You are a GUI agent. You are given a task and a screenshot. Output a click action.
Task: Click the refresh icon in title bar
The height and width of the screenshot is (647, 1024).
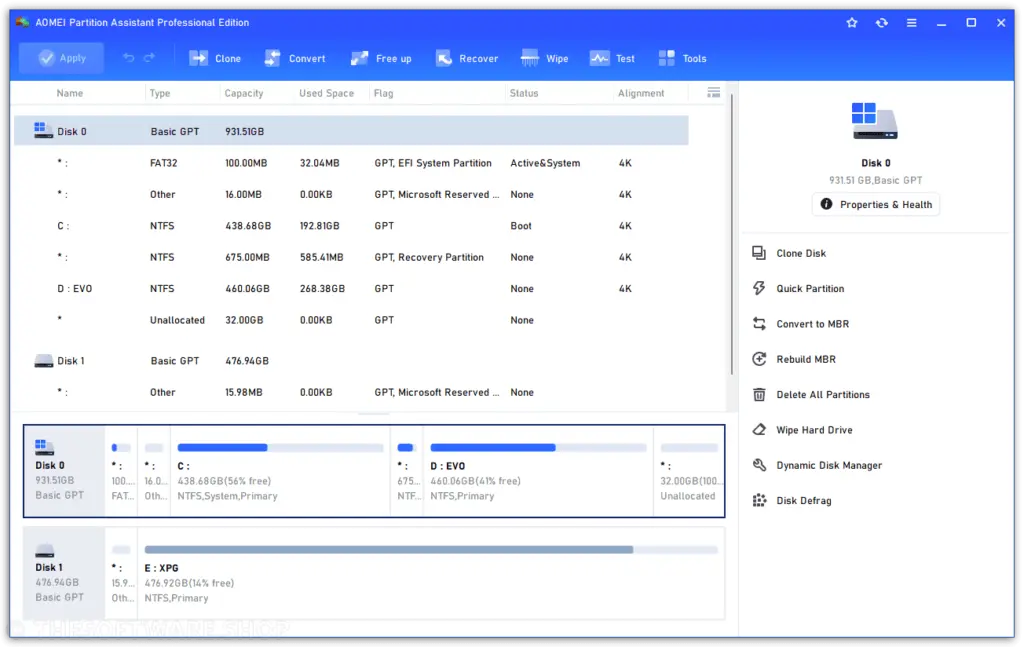882,23
